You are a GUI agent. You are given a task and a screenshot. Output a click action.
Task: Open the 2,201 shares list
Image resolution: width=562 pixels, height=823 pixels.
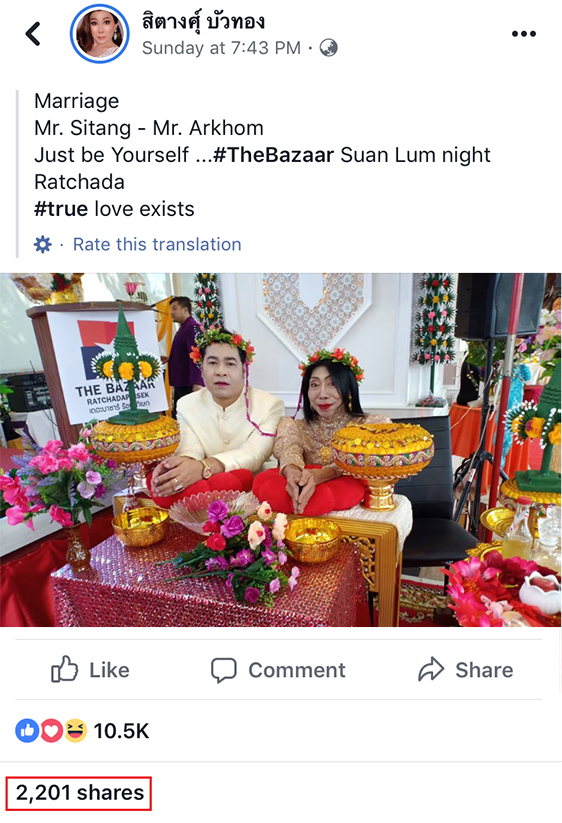point(79,793)
